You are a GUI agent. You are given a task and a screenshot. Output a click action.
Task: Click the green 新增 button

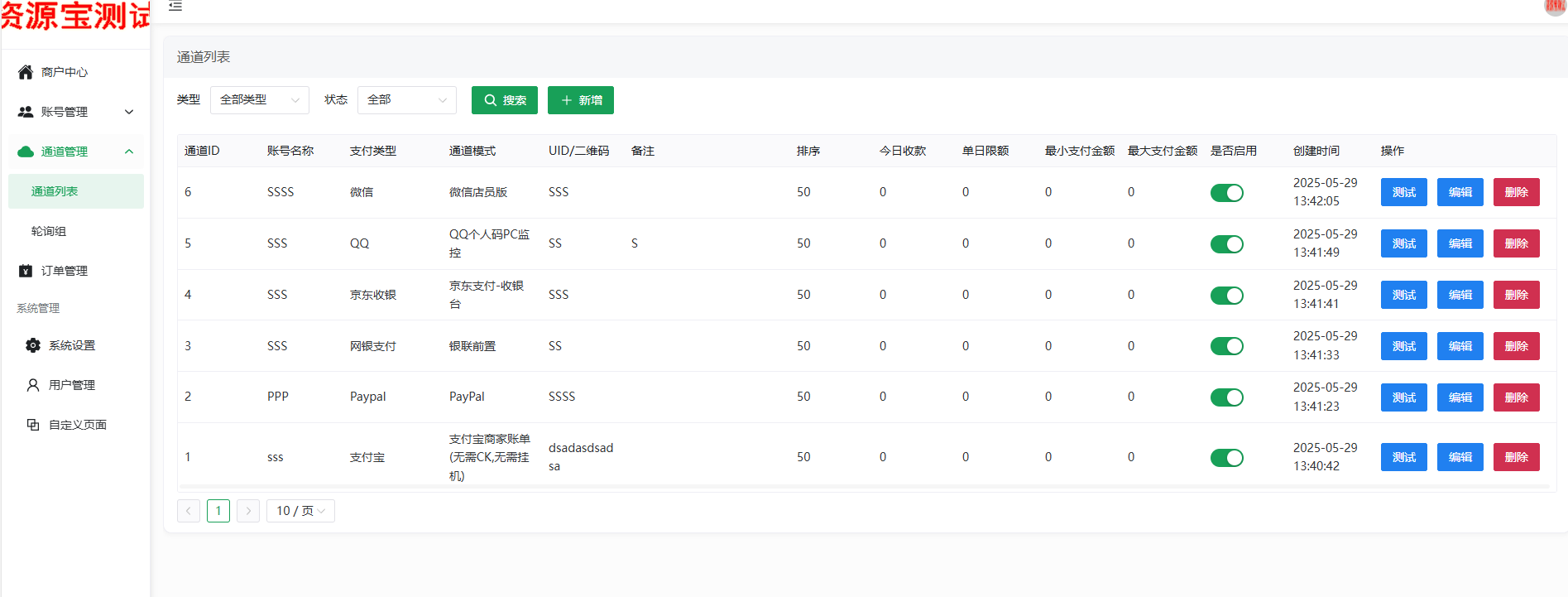581,100
